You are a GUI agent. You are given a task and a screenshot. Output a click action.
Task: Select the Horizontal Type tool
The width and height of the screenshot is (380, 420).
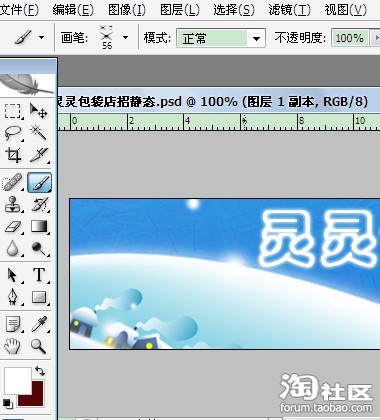click(x=39, y=275)
